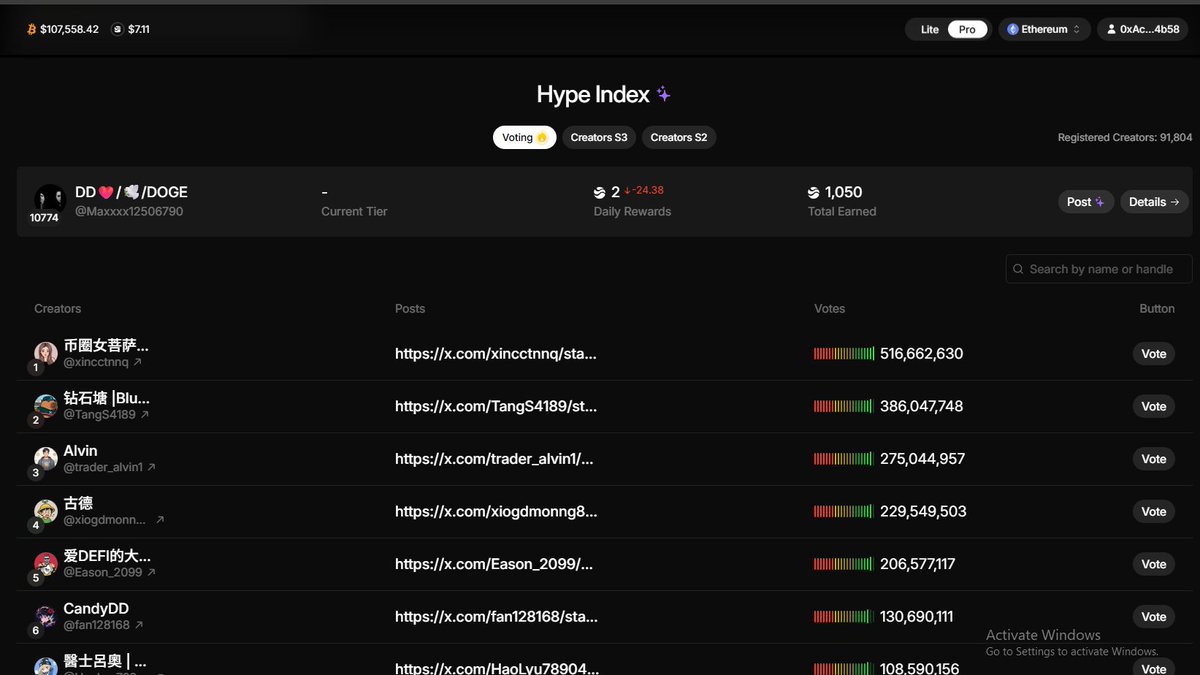This screenshot has height=675, width=1200.
Task: Switch to Lite mode
Action: tap(928, 29)
